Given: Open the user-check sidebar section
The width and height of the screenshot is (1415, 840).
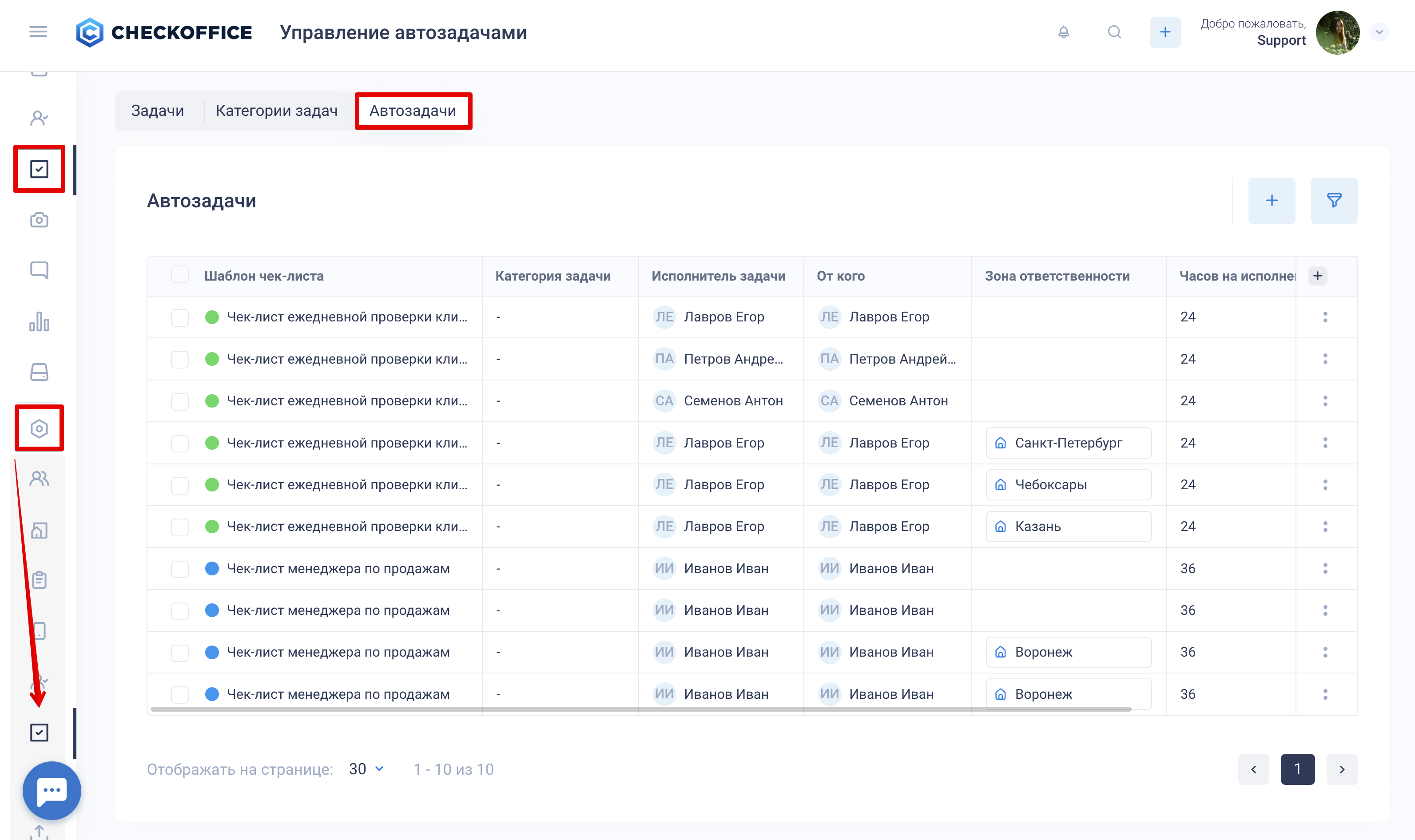Looking at the screenshot, I should [x=39, y=118].
